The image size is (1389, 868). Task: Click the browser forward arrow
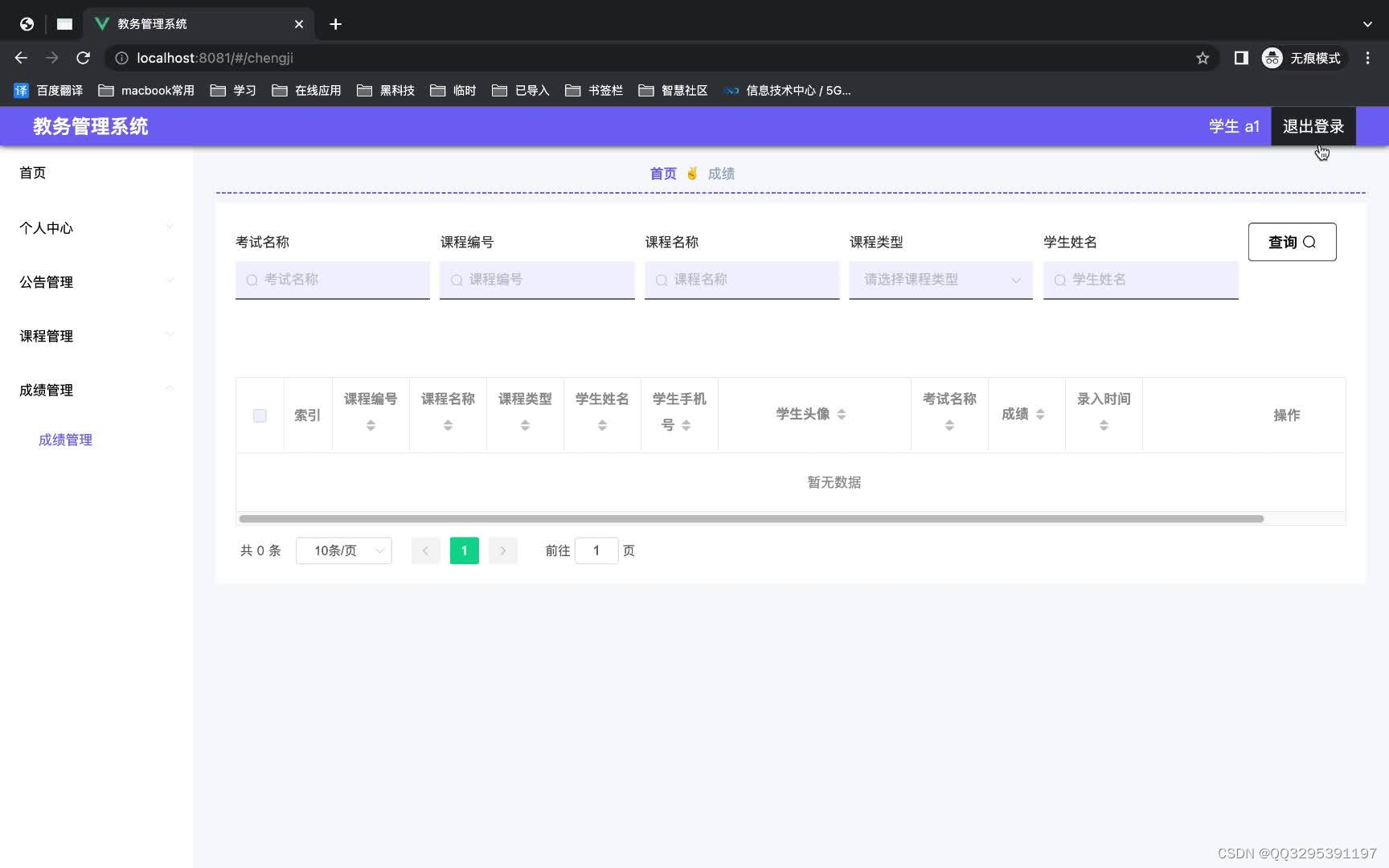pyautogui.click(x=51, y=58)
